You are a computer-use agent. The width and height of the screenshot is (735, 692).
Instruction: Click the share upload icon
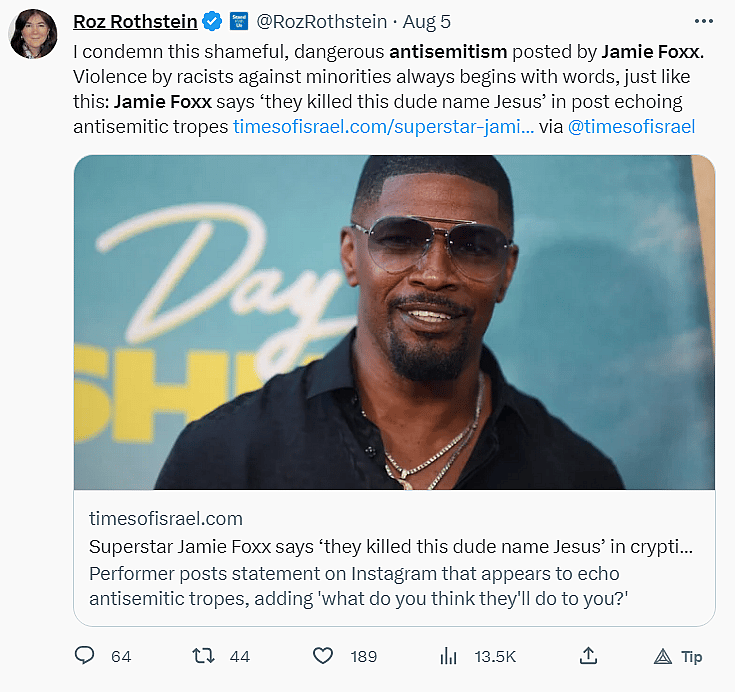[589, 656]
